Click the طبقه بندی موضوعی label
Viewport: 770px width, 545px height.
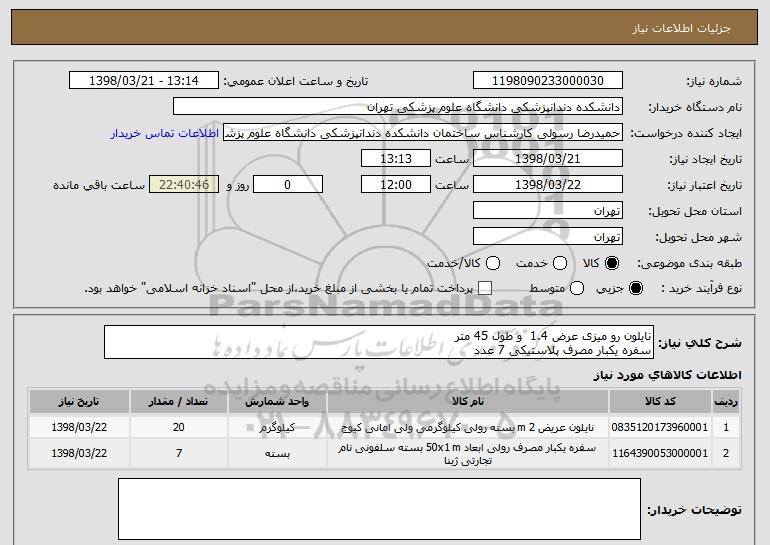coord(689,263)
